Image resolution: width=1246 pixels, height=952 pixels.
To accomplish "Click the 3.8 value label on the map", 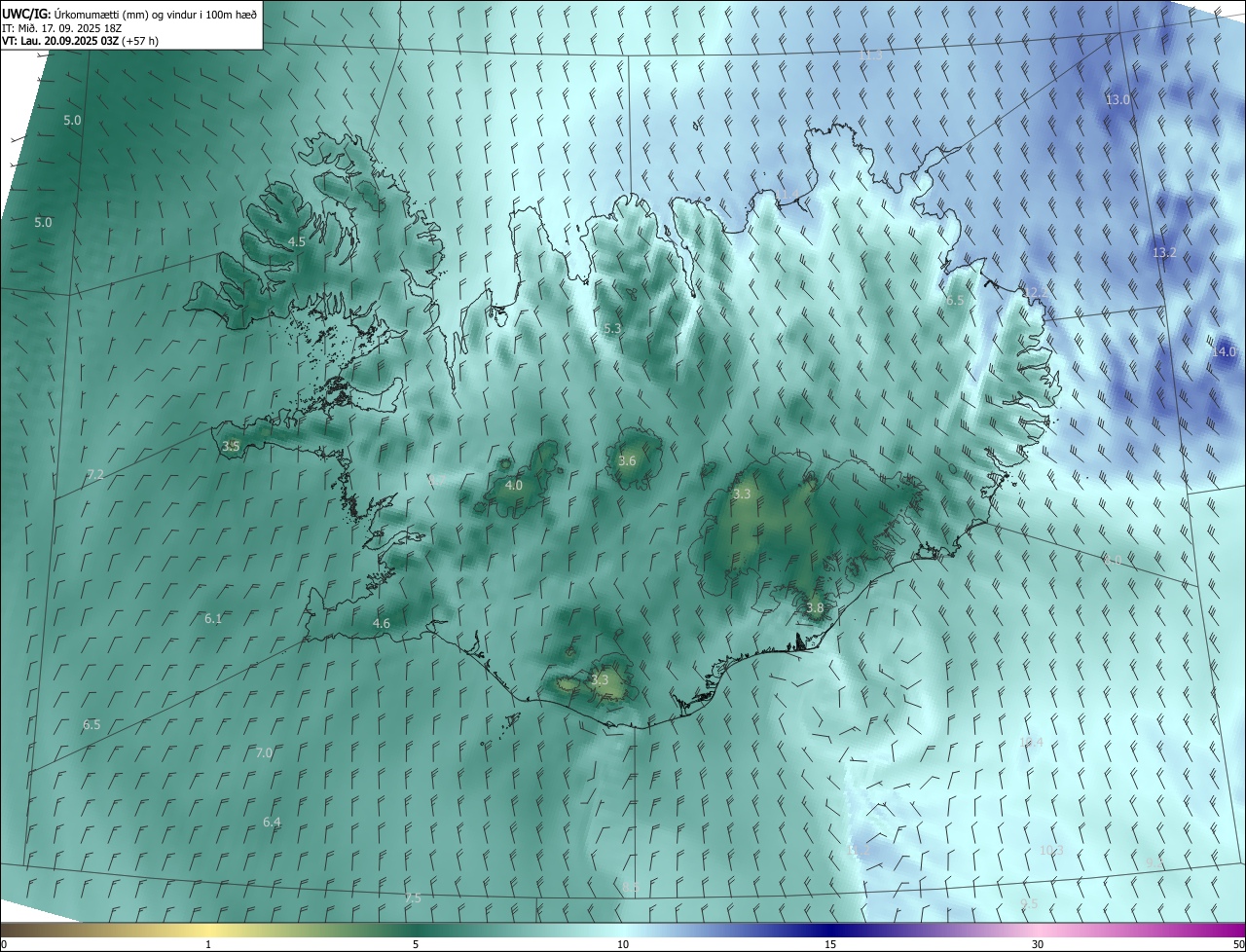I will point(815,607).
